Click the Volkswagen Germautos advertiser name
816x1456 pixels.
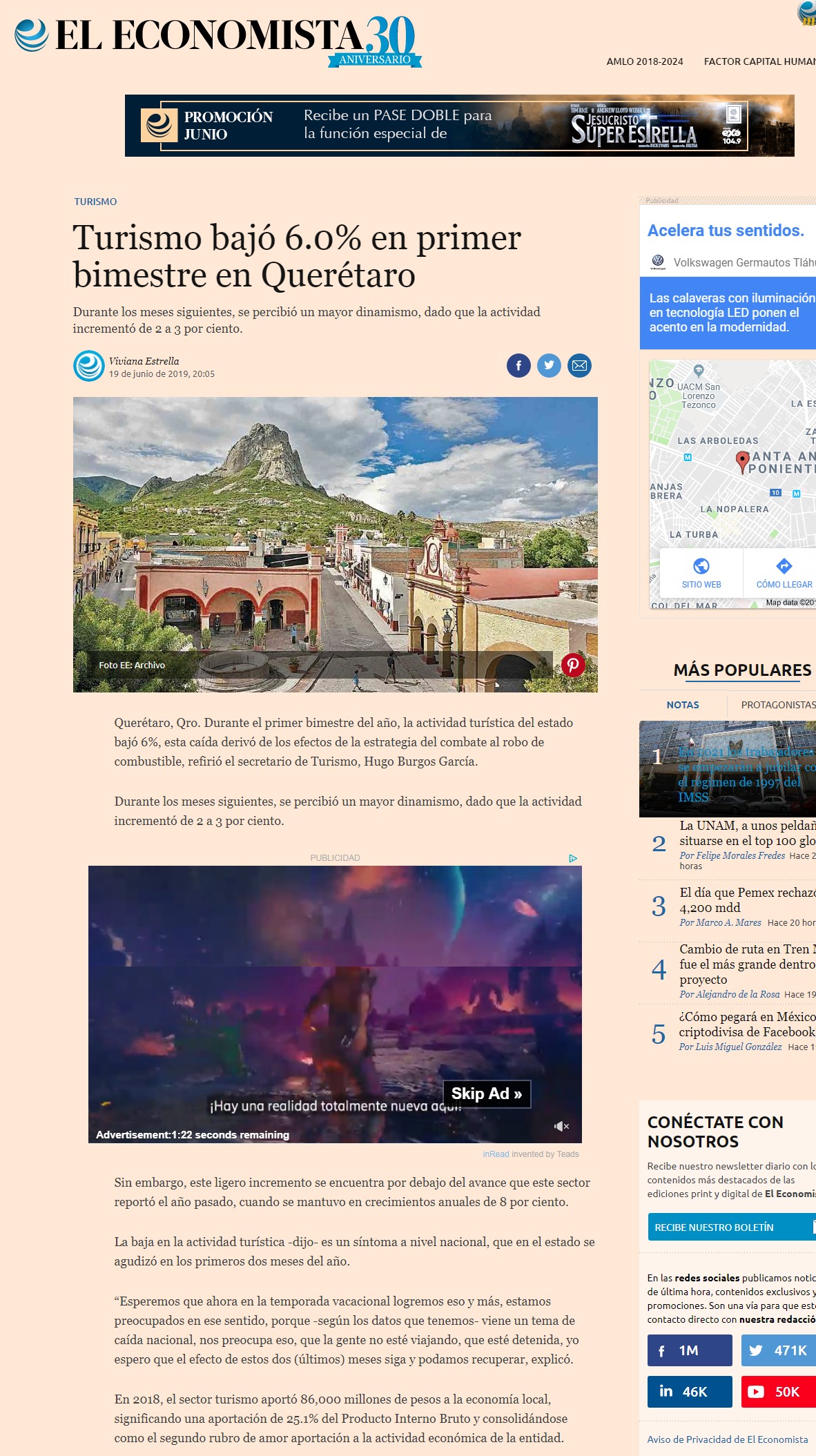pyautogui.click(x=744, y=262)
